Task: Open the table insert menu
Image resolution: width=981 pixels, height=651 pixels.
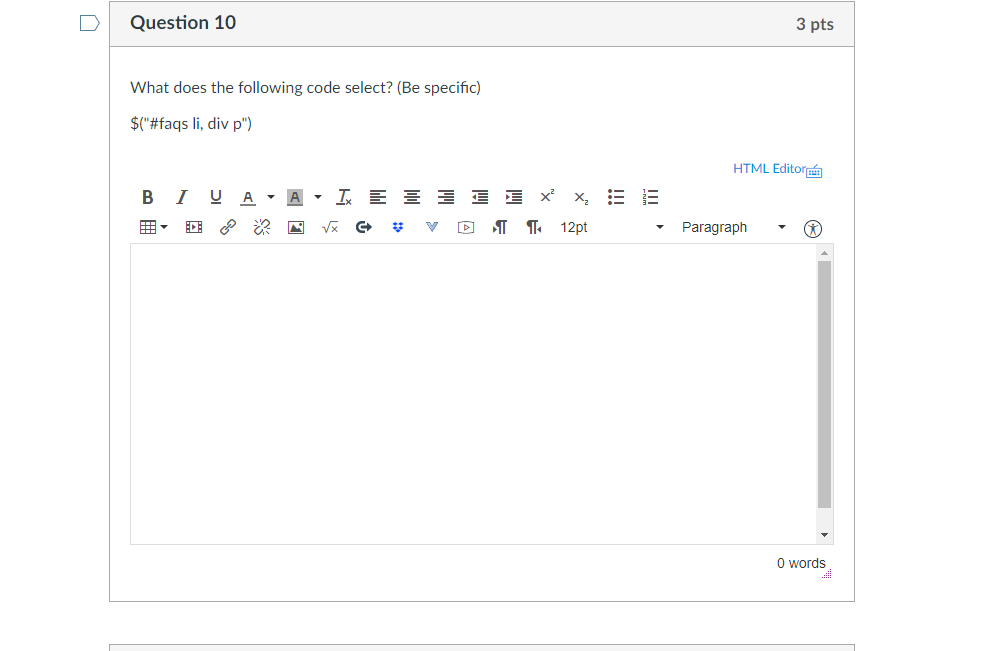Action: point(153,228)
